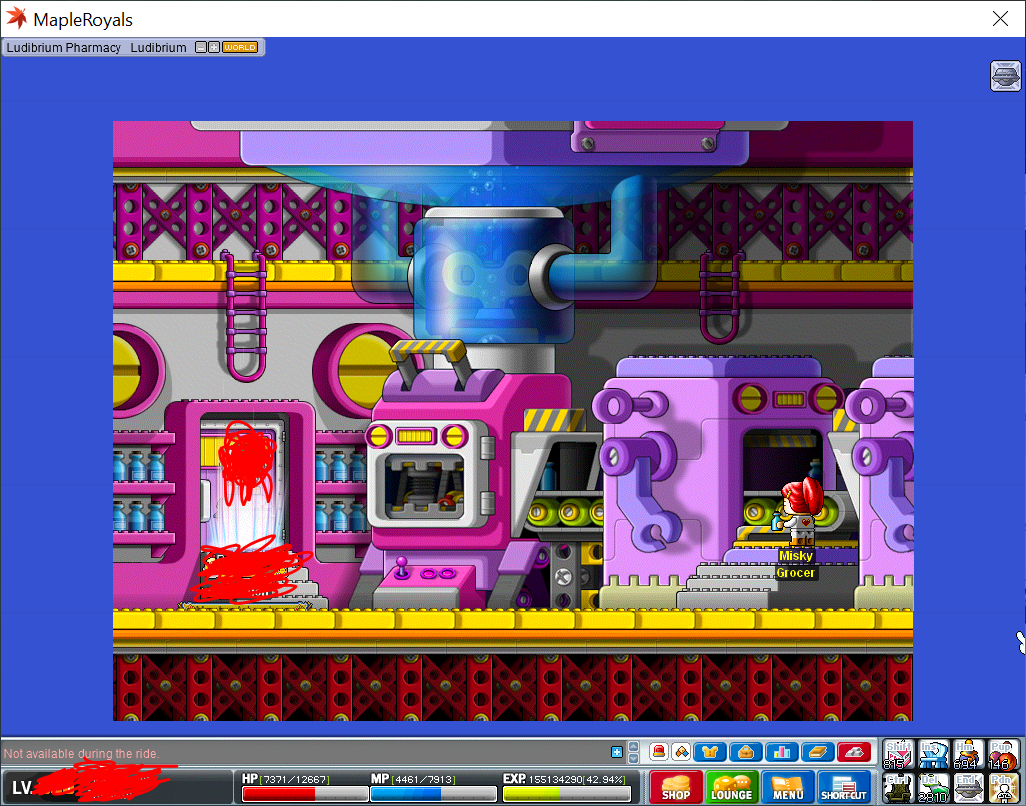1026x806 pixels.
Task: Click the HP gauge bar
Action: click(305, 794)
